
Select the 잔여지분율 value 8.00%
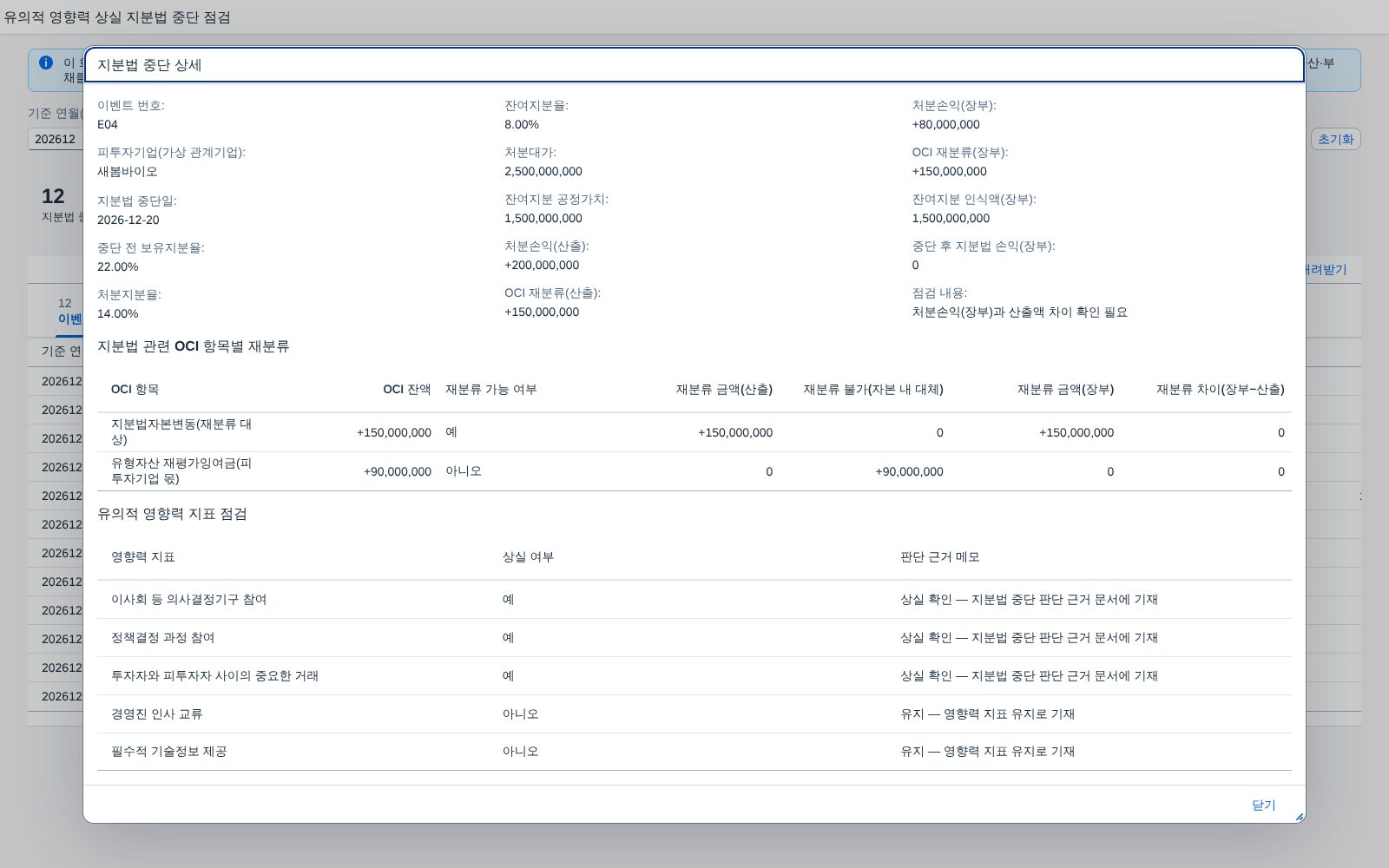[x=522, y=124]
